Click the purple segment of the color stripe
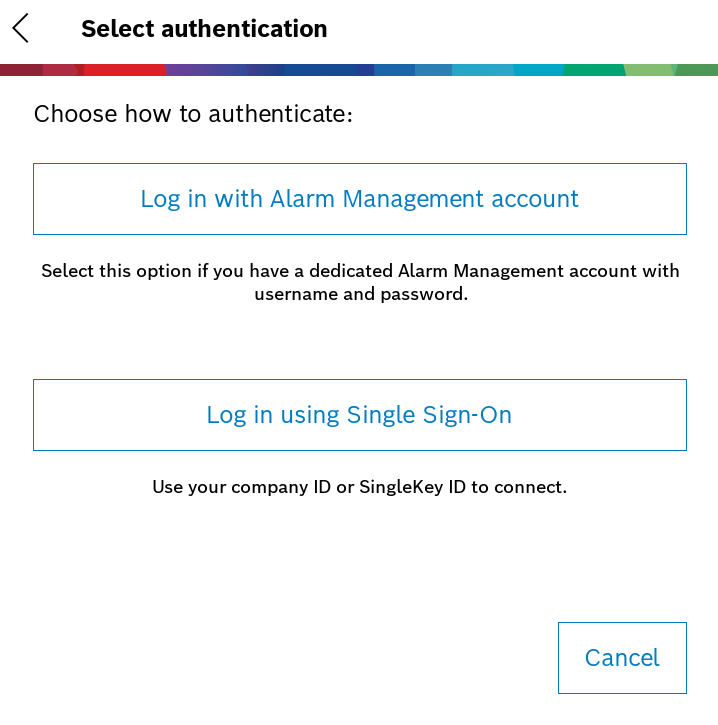 point(205,70)
